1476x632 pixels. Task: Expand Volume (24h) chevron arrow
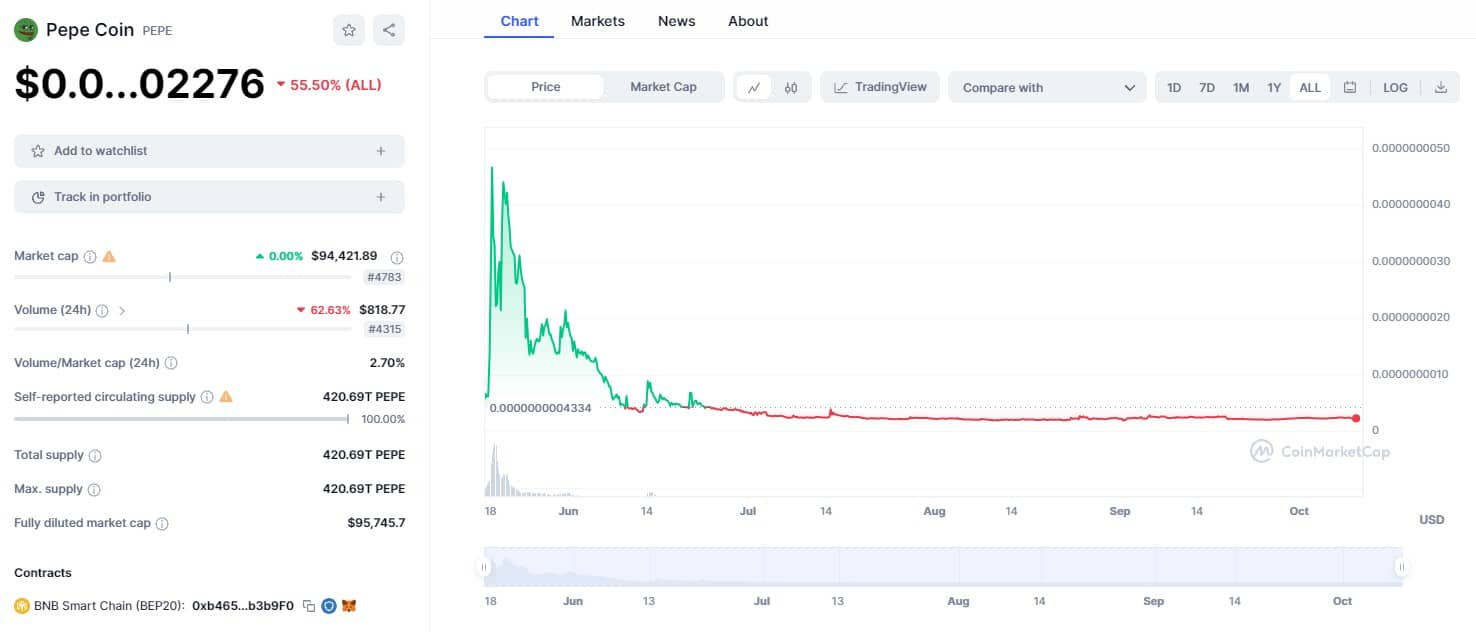coord(122,311)
